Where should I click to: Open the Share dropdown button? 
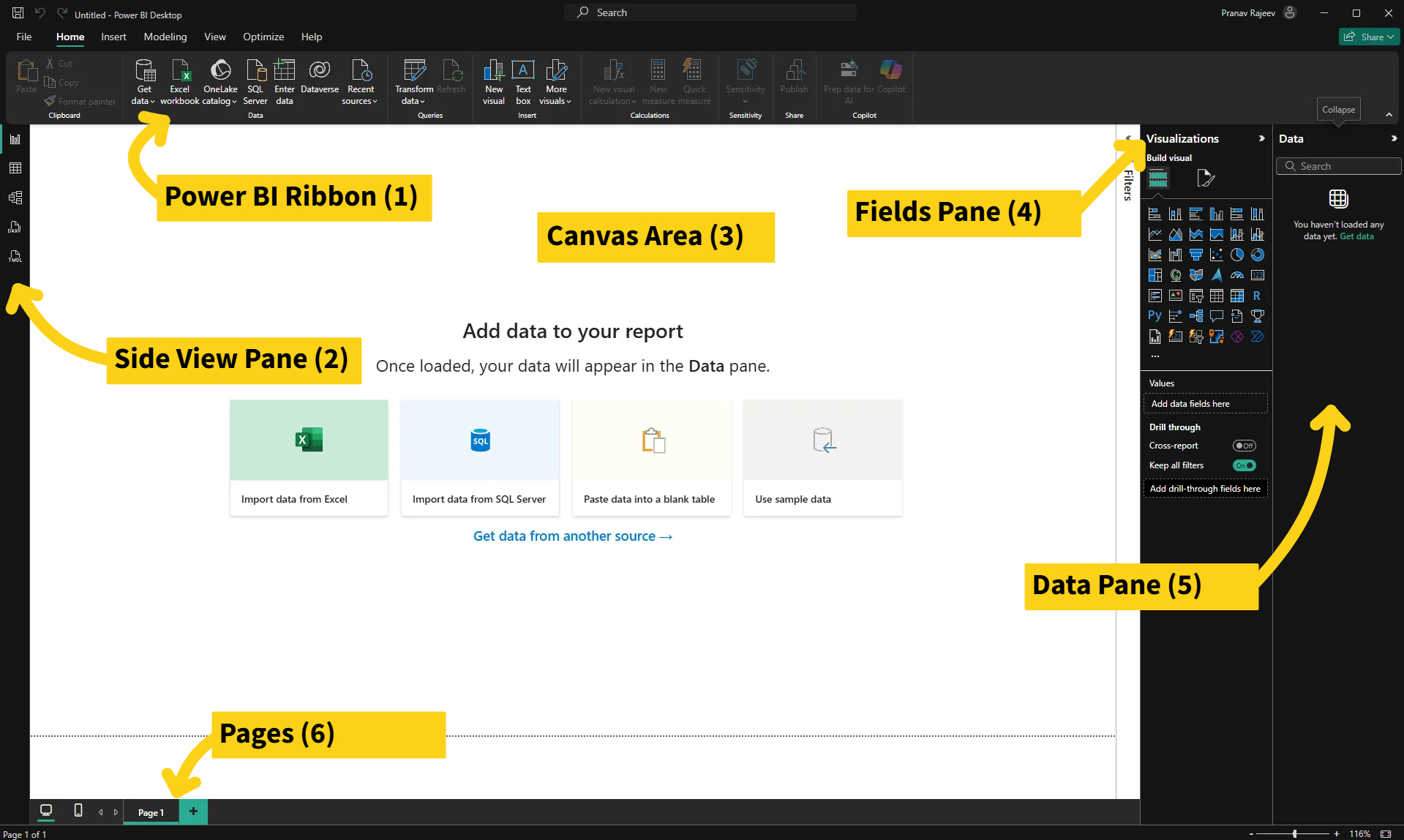pos(1369,37)
